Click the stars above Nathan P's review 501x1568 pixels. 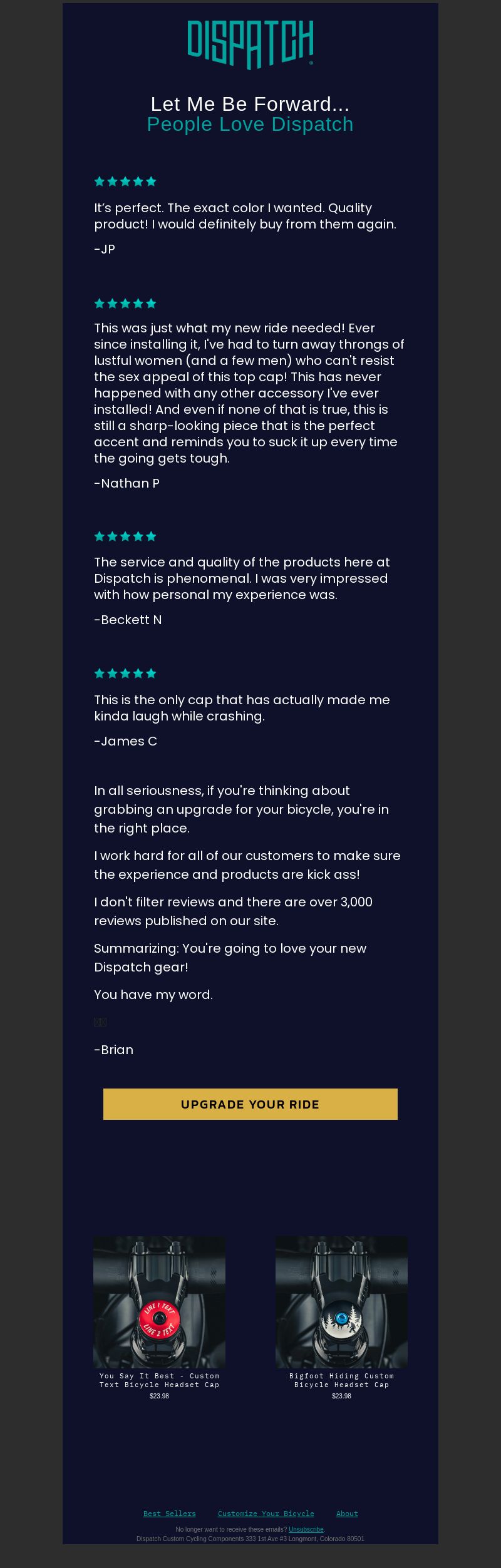pyautogui.click(x=125, y=304)
